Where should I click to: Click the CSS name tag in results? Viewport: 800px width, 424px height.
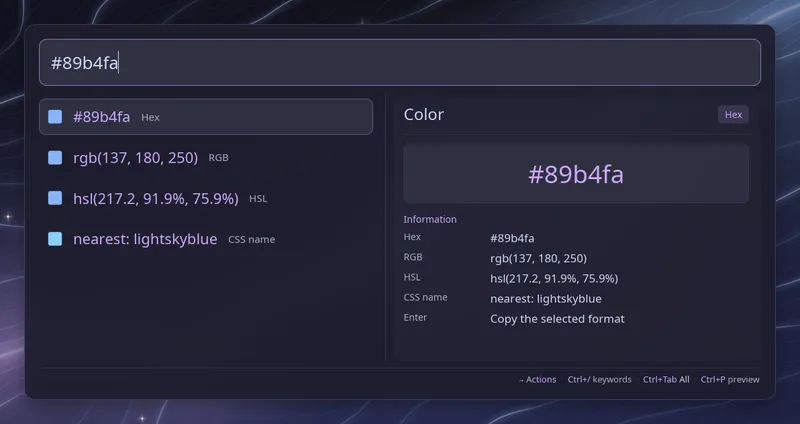(252, 239)
